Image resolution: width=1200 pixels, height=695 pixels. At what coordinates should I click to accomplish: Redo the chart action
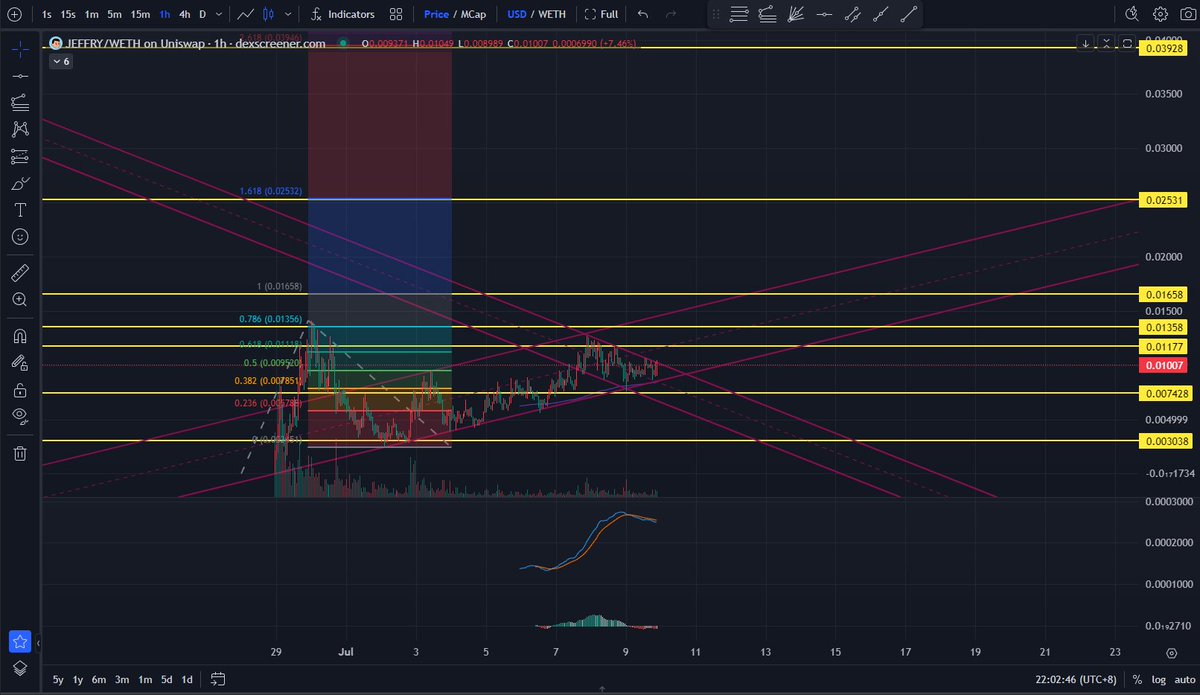tap(671, 15)
